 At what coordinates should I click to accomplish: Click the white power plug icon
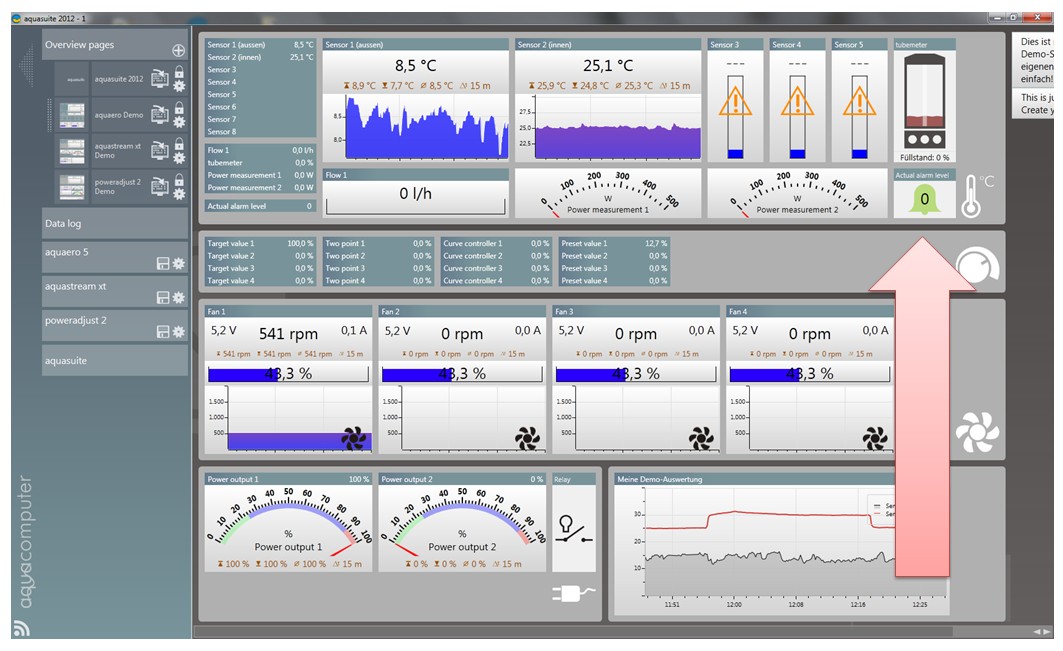573,593
